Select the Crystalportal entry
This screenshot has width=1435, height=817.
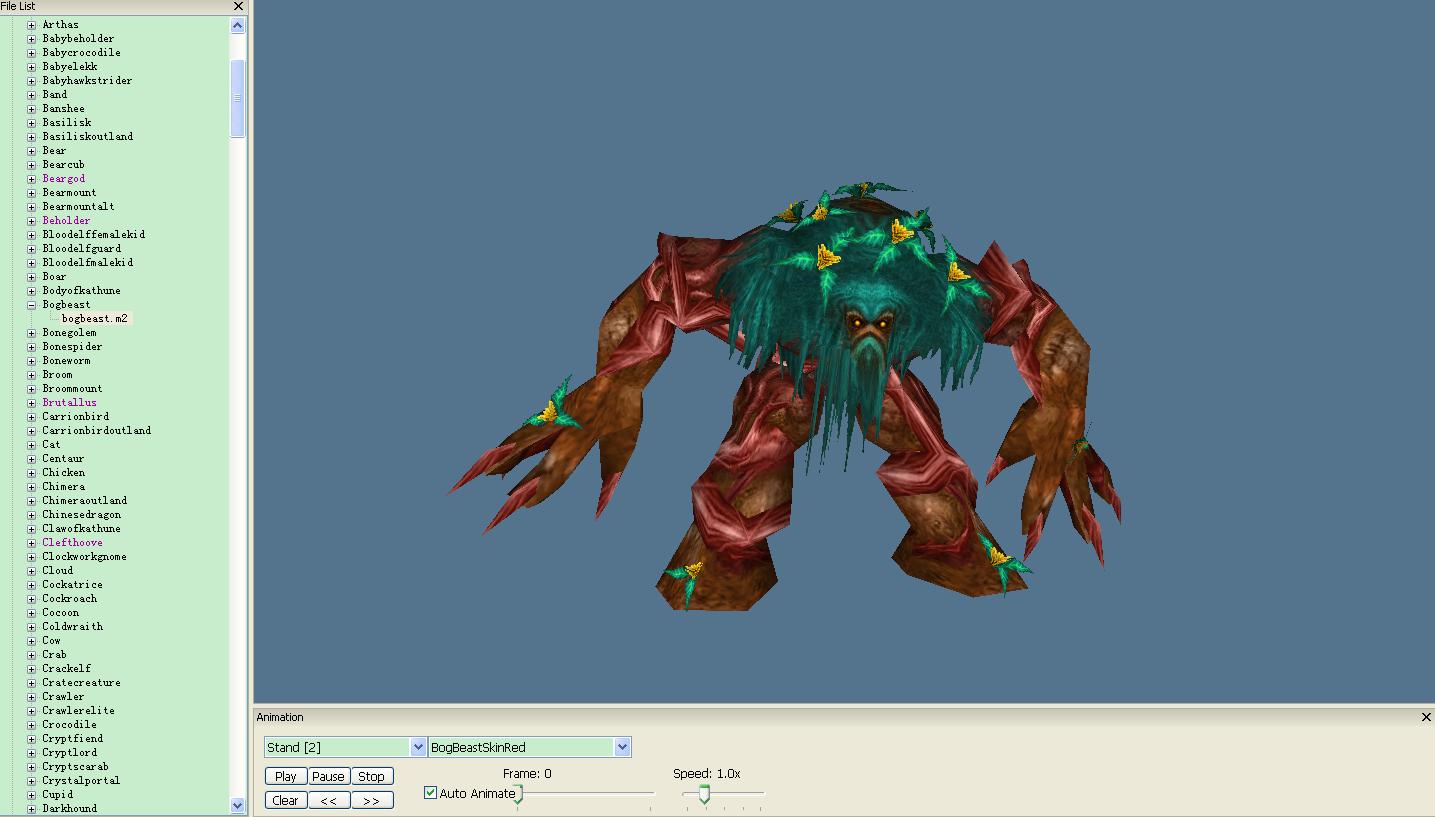[81, 781]
